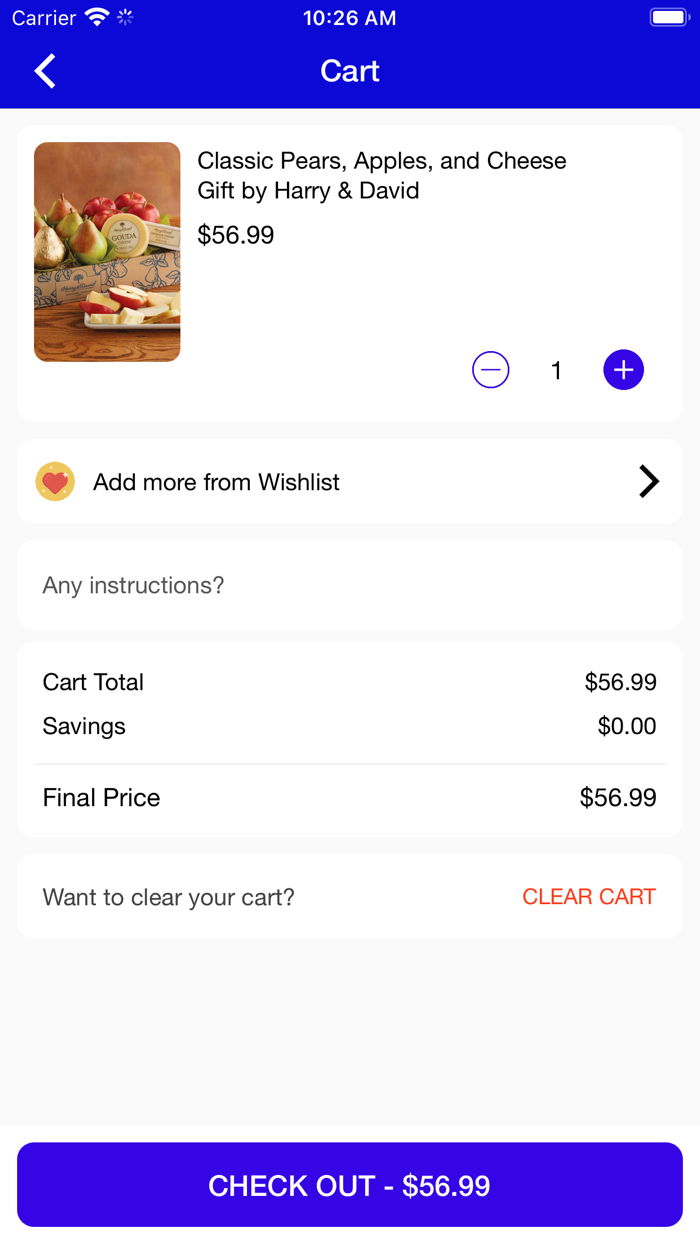Screen dimensions: 700x1244
Task: Open Add more from Wishlist
Action: (216, 482)
